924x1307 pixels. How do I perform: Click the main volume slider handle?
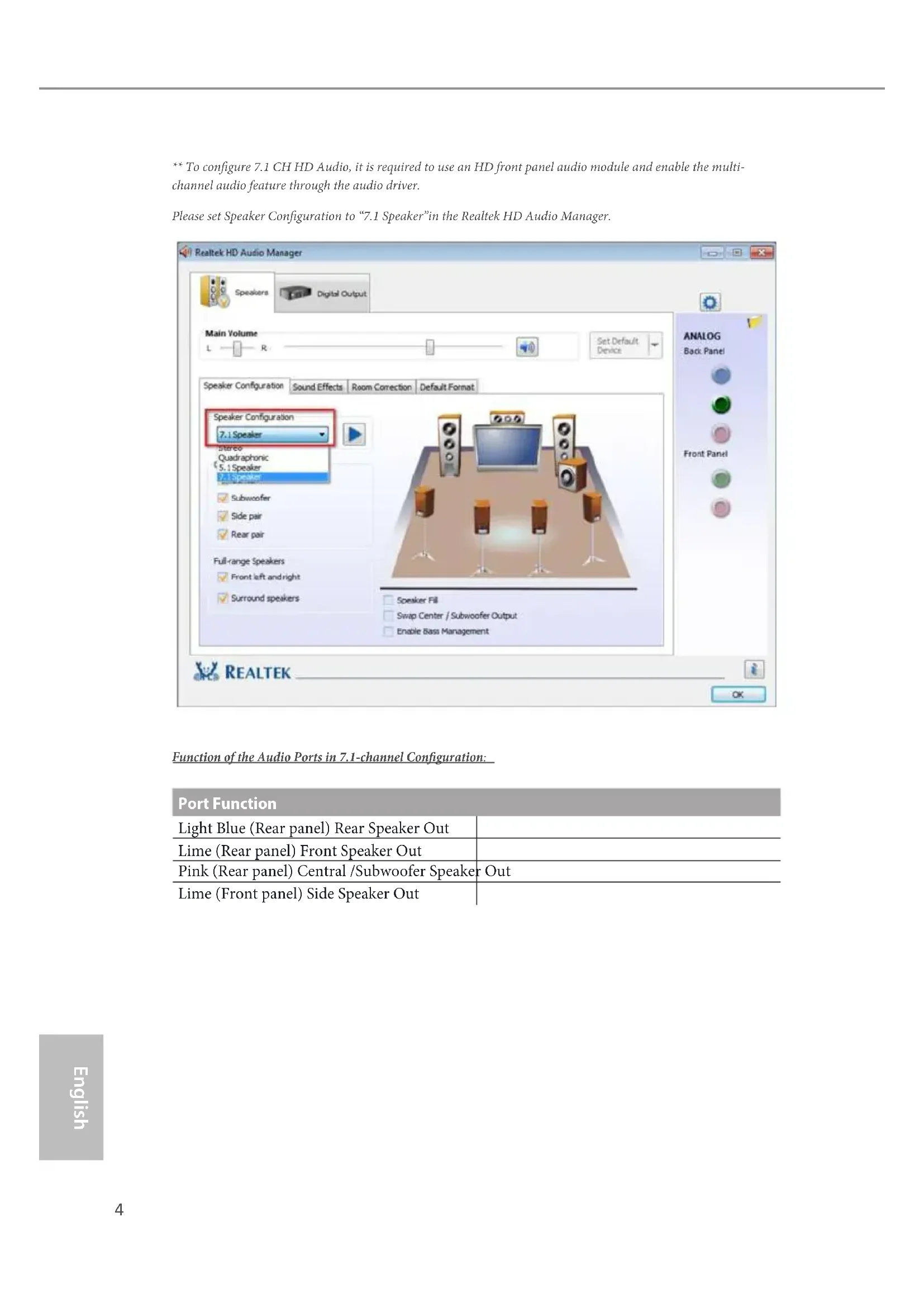tap(430, 346)
